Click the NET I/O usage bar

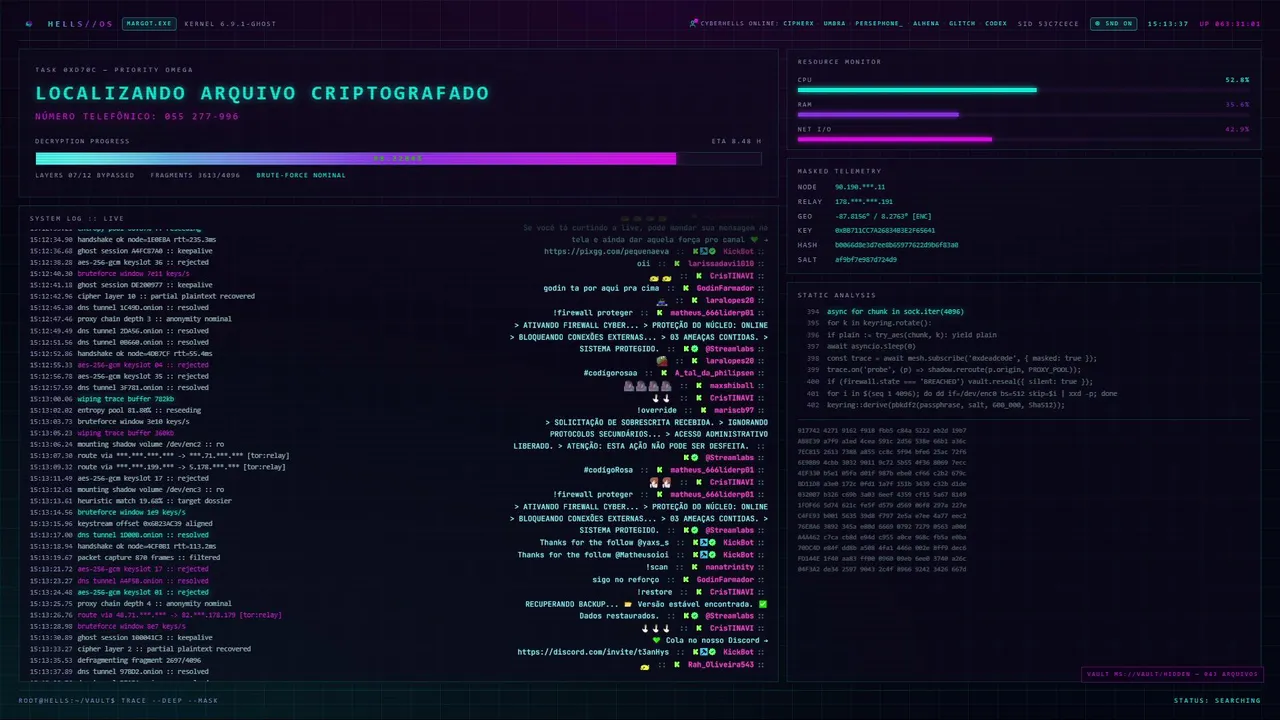pyautogui.click(x=1023, y=139)
